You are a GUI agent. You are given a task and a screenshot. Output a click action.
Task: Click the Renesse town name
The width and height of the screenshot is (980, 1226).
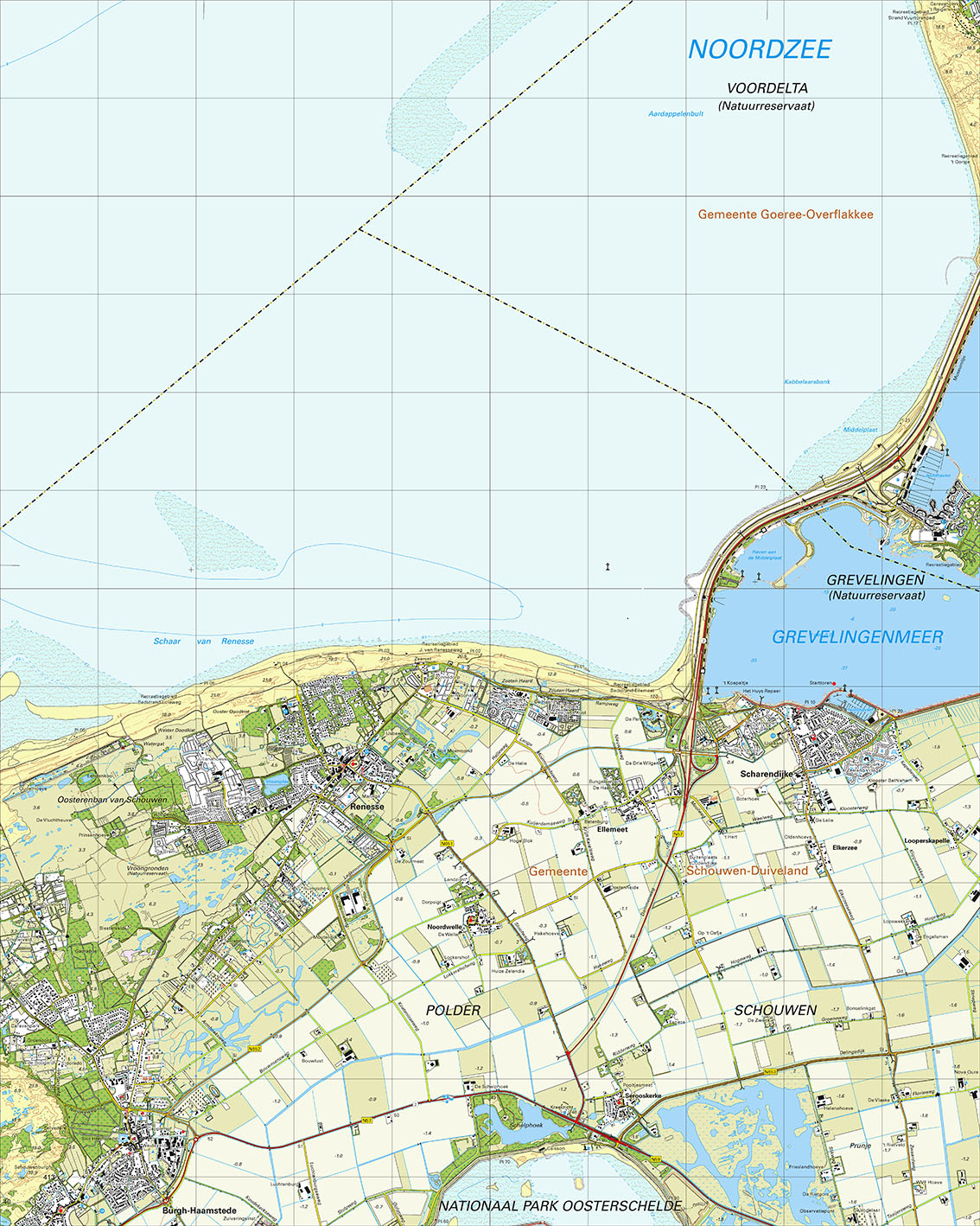[x=367, y=807]
